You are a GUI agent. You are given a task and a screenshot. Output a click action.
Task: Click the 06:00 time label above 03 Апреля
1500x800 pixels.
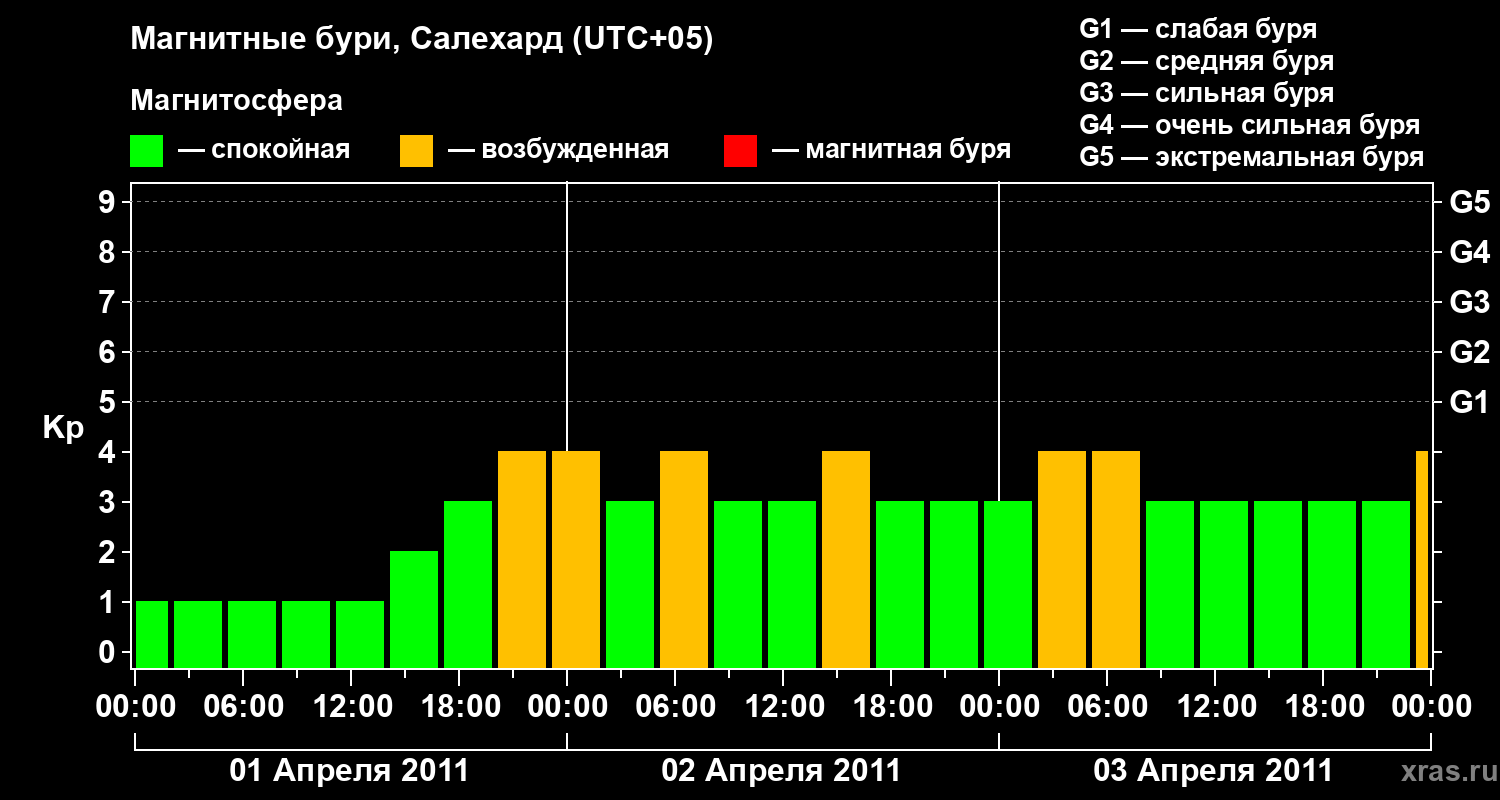pyautogui.click(x=1107, y=707)
